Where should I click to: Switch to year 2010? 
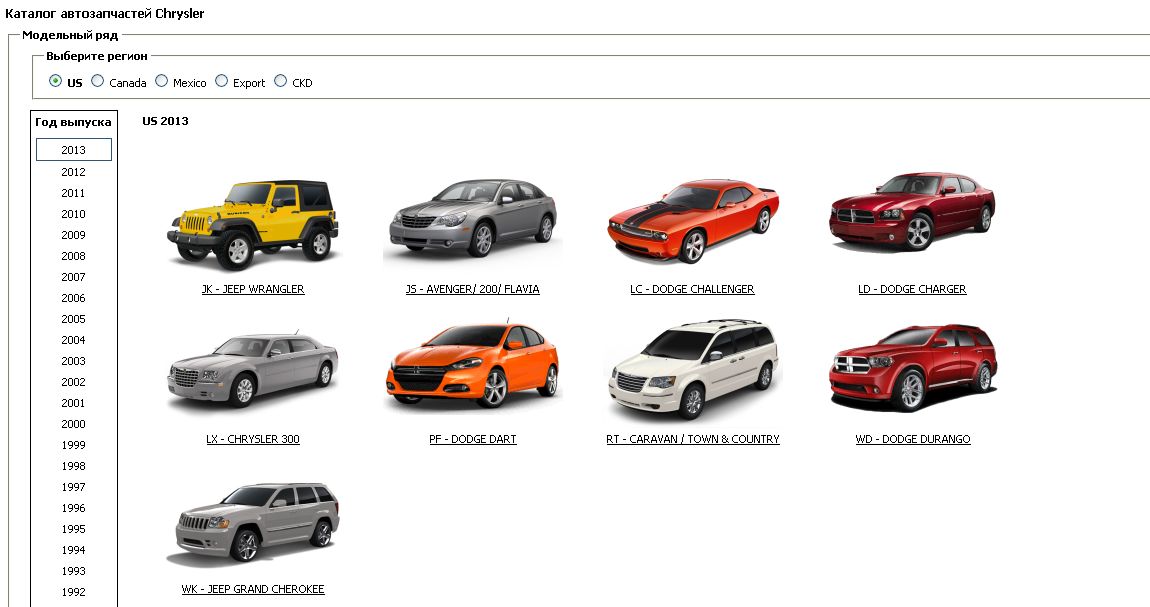pyautogui.click(x=73, y=214)
